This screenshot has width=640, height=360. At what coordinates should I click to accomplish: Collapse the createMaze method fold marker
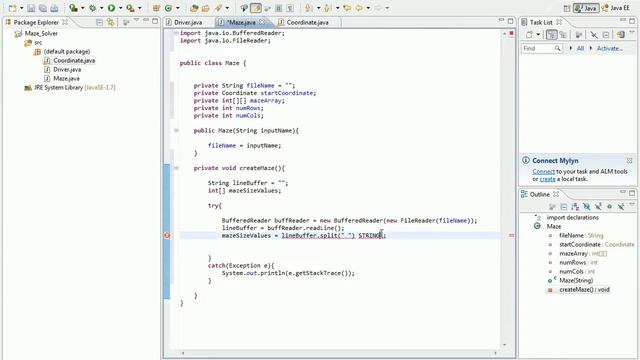pos(176,168)
